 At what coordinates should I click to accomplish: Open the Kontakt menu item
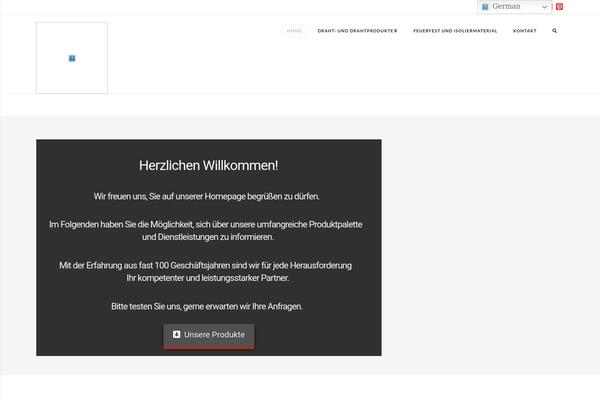525,31
